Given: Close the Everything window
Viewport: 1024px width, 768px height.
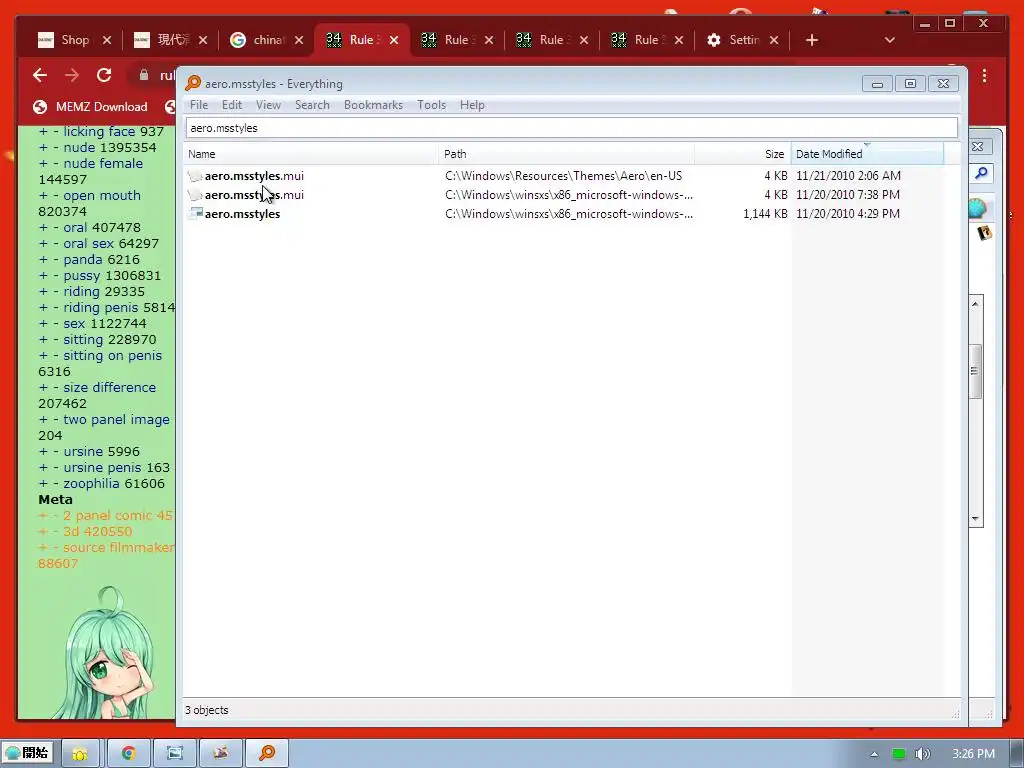Looking at the screenshot, I should (943, 84).
